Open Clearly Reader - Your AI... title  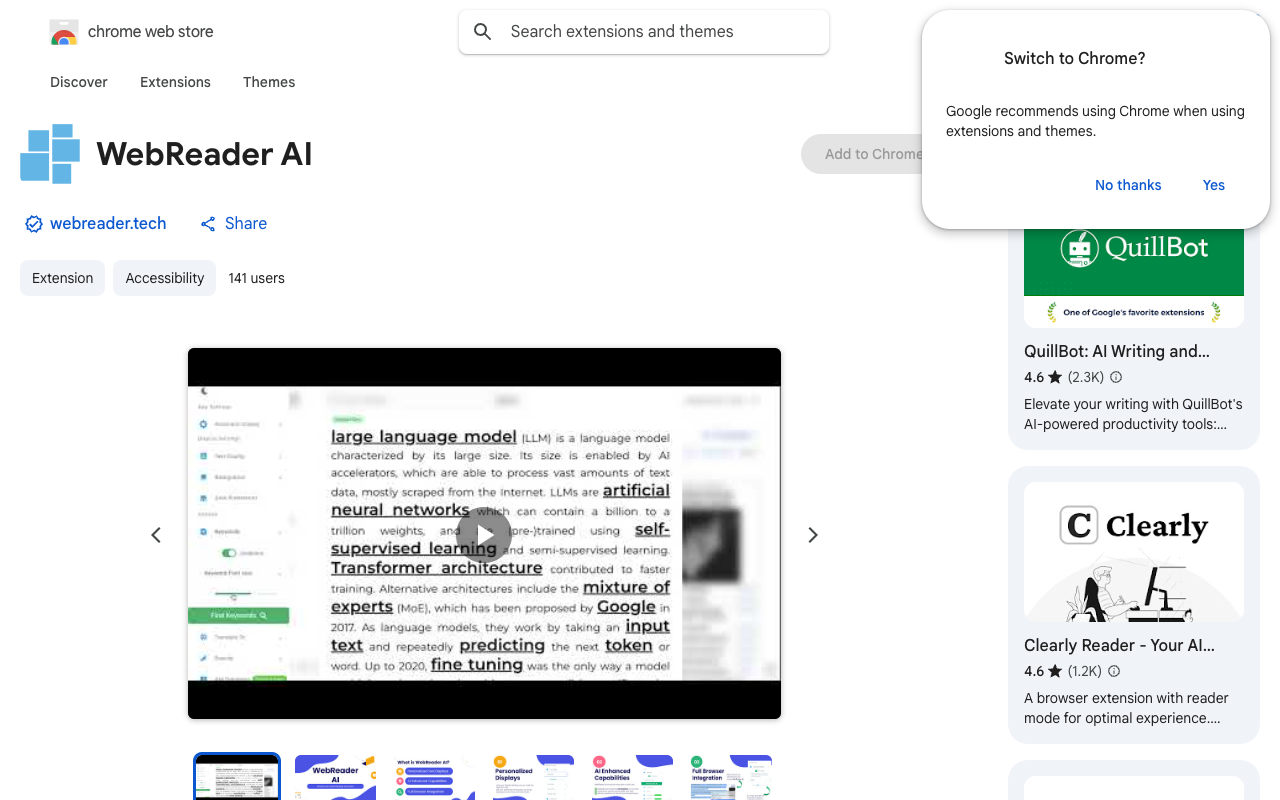pyautogui.click(x=1119, y=645)
